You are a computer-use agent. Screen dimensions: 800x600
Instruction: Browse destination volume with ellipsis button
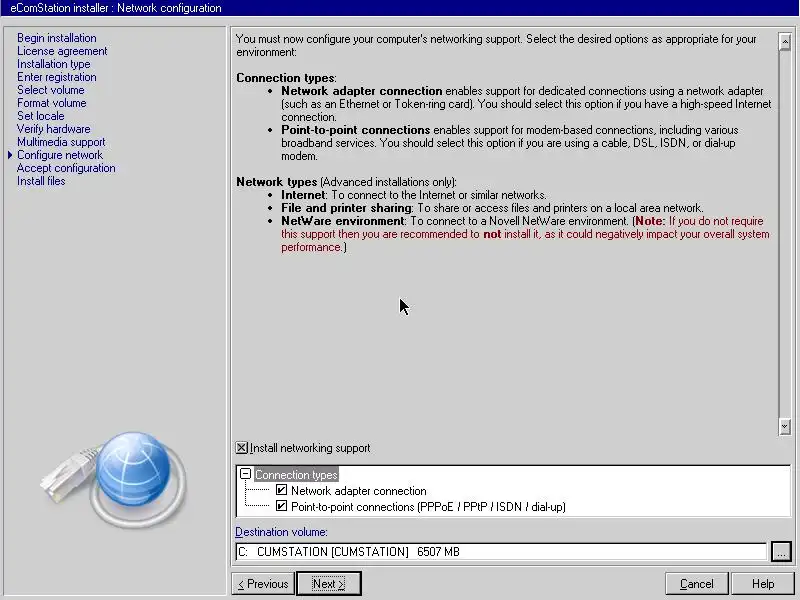tap(781, 552)
